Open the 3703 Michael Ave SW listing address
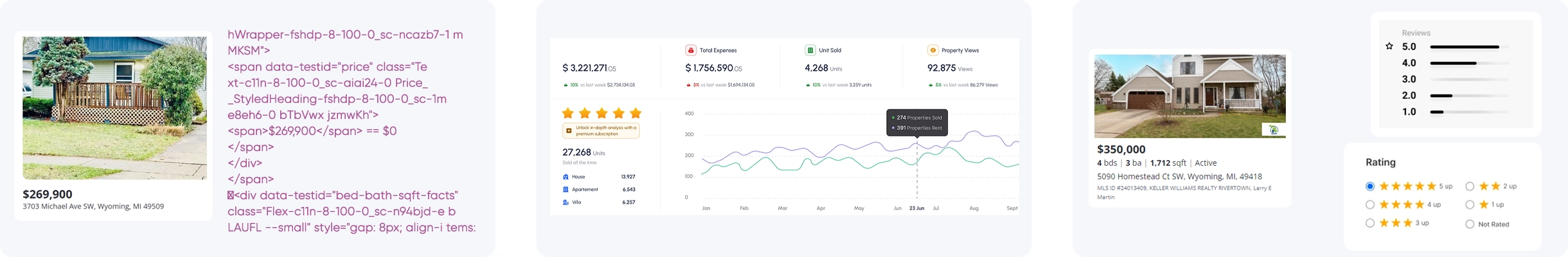This screenshot has width=1568, height=257. coord(93,207)
